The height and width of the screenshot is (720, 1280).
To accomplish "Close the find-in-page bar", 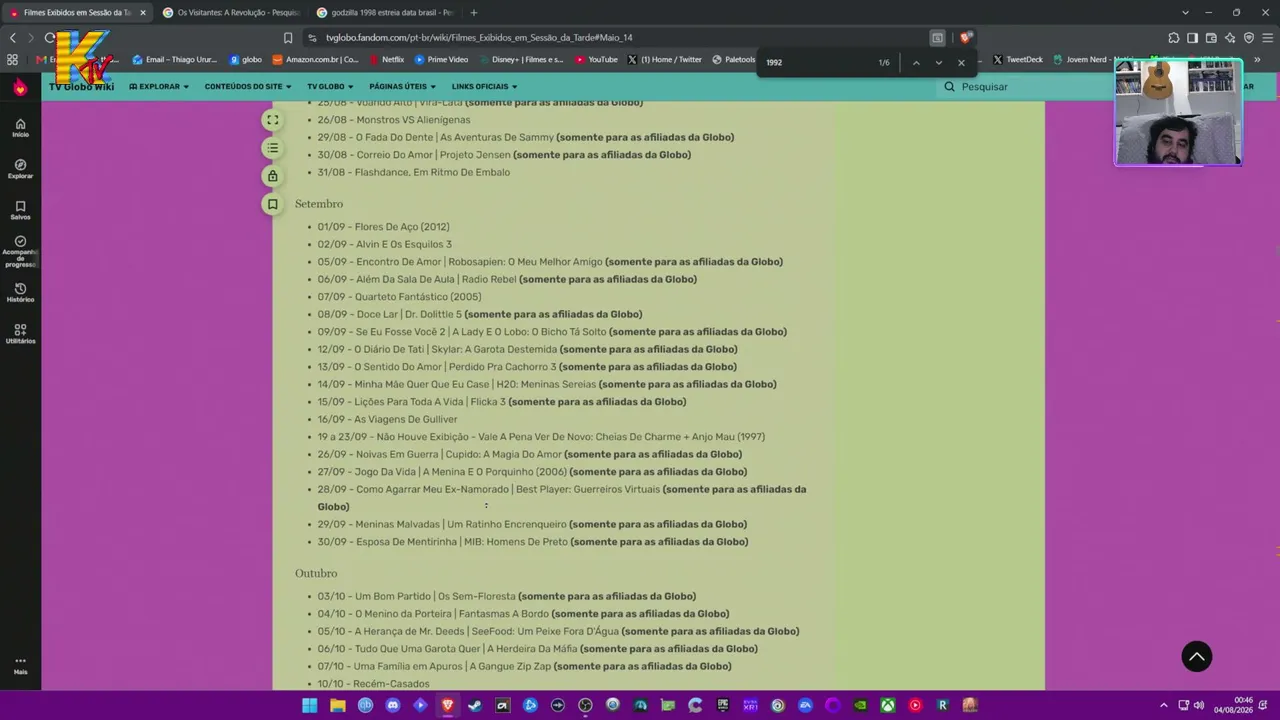I will (961, 62).
